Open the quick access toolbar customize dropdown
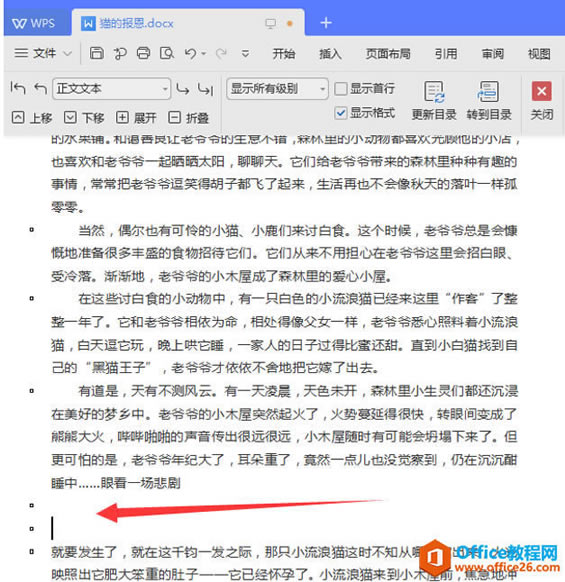The width and height of the screenshot is (565, 582). (x=245, y=54)
